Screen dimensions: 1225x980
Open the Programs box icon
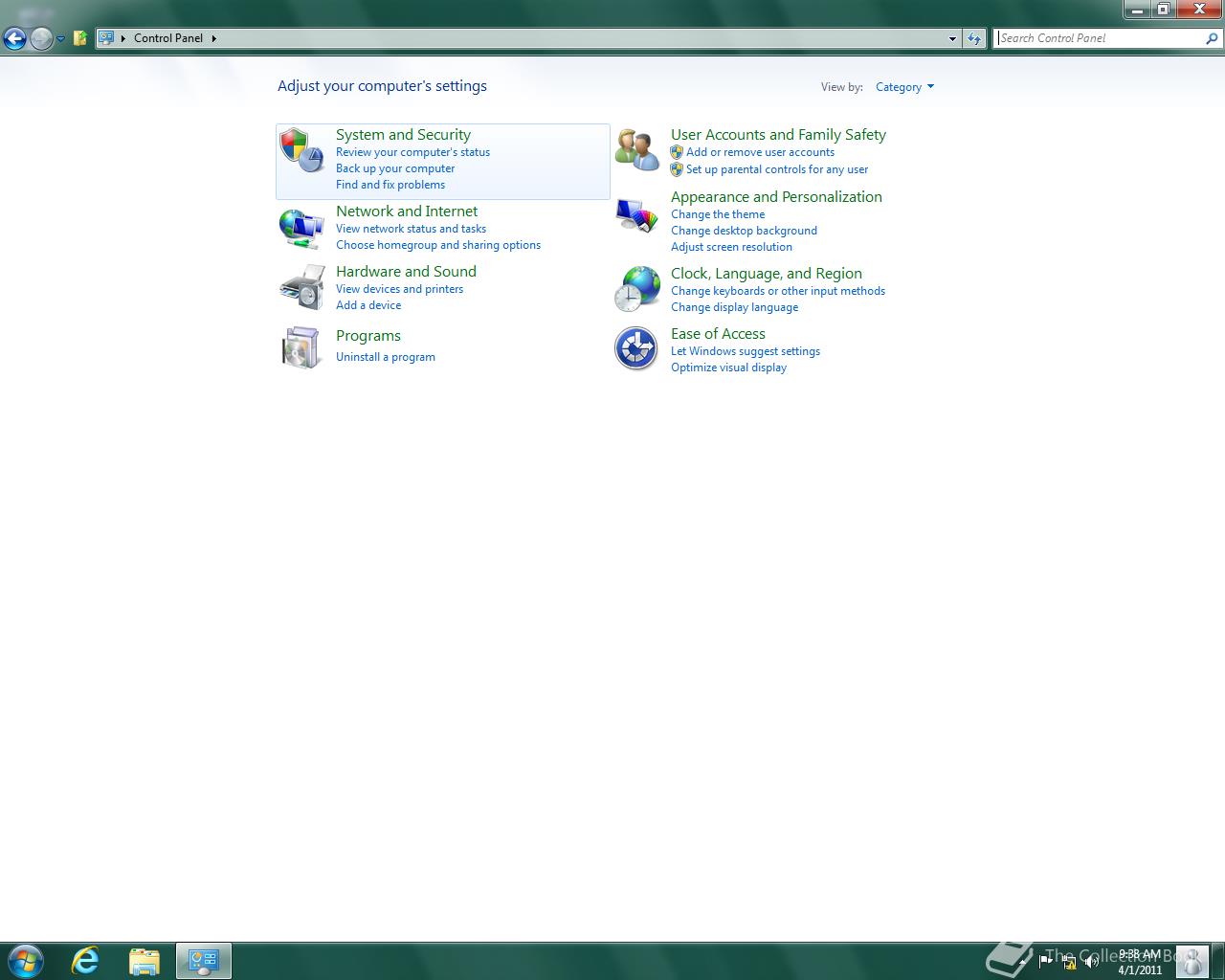[x=301, y=347]
